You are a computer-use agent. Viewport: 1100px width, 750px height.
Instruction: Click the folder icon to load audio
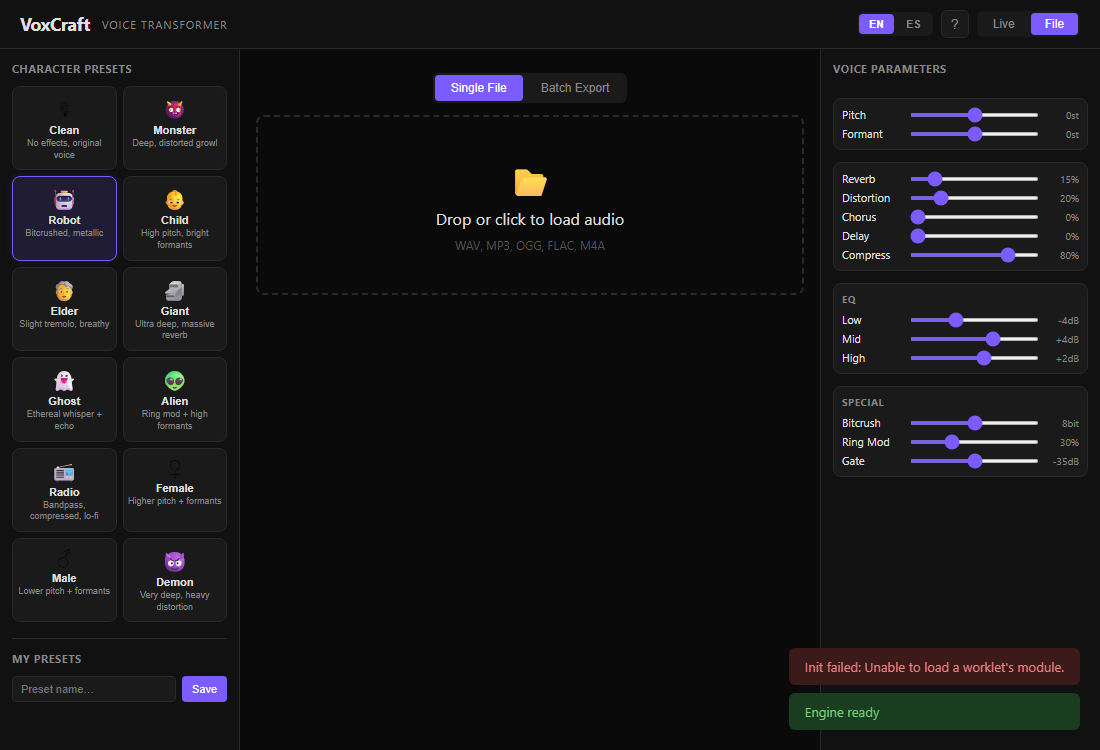(530, 182)
